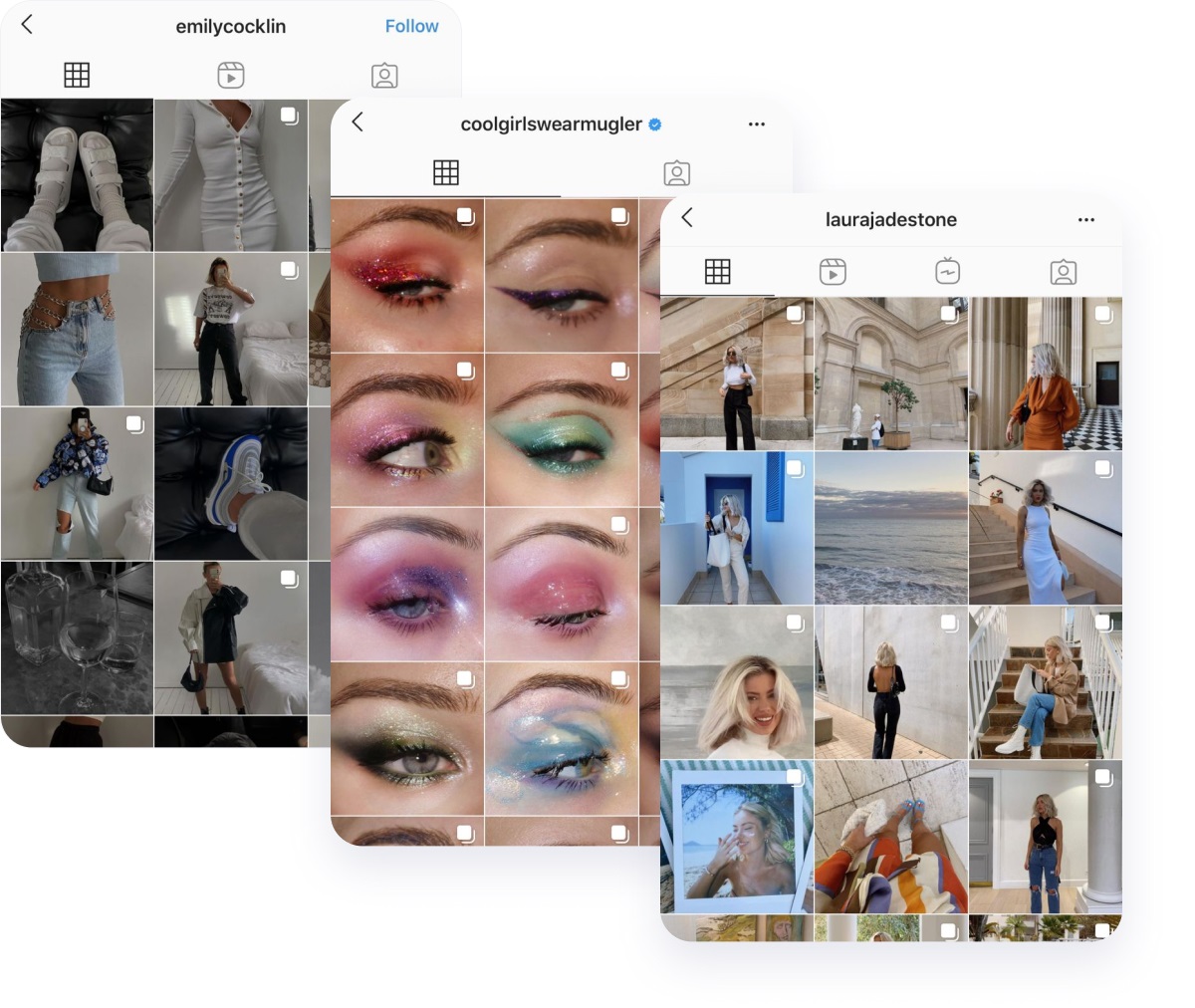Open Reels tab on laurajadestone profile
The width and height of the screenshot is (1195, 1008).
(833, 271)
